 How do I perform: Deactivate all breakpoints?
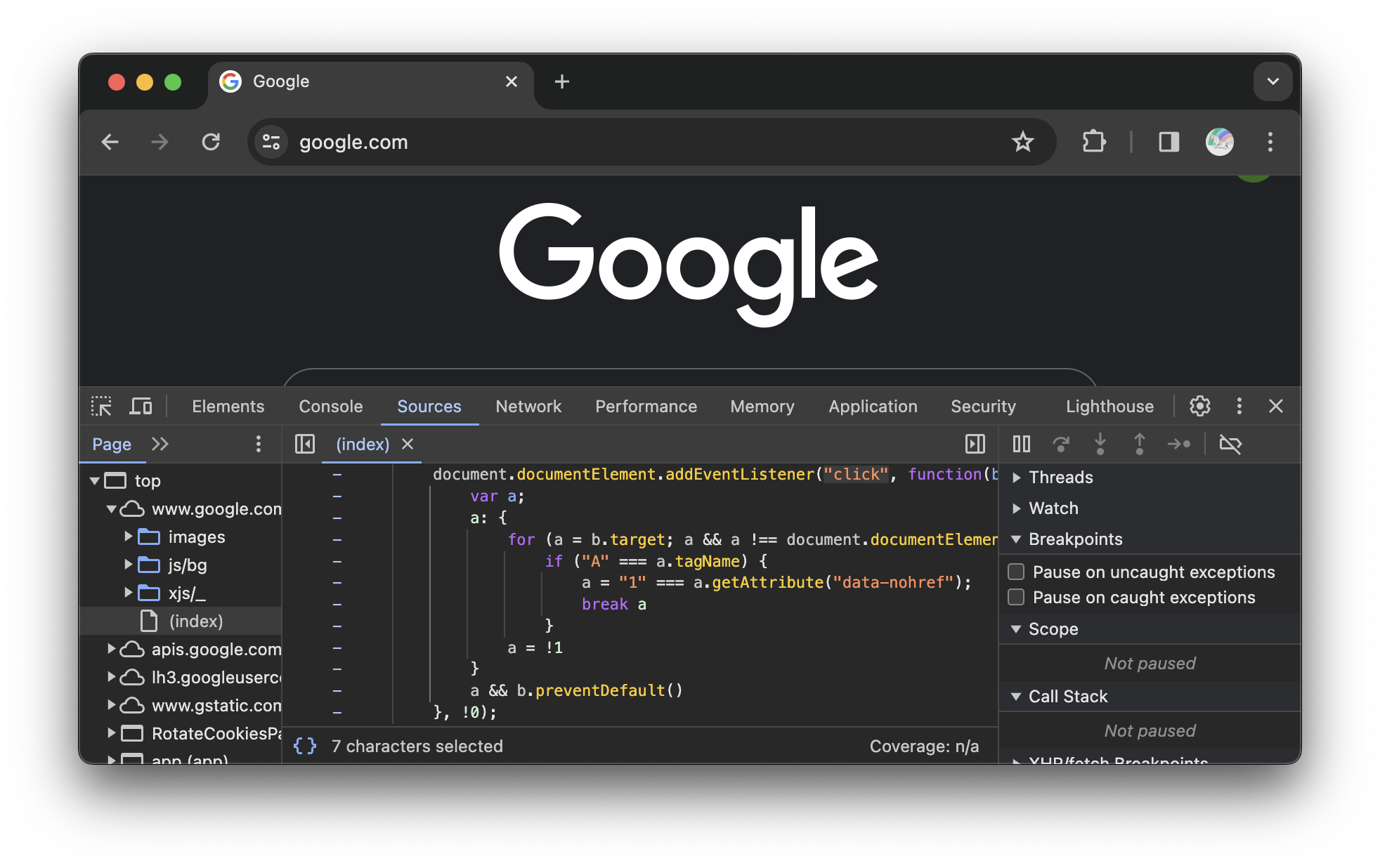(1230, 444)
